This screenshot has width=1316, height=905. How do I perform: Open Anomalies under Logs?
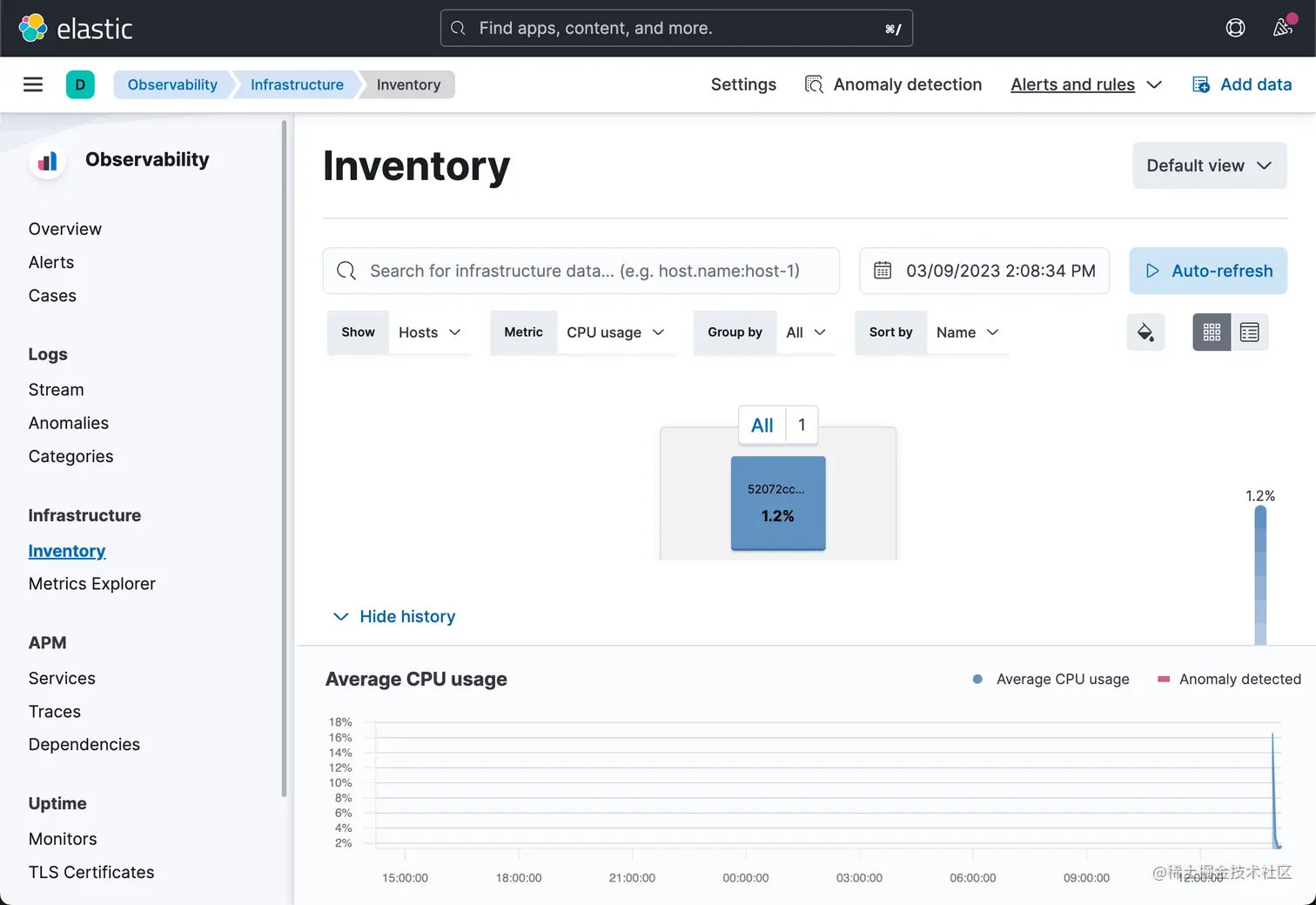click(69, 423)
